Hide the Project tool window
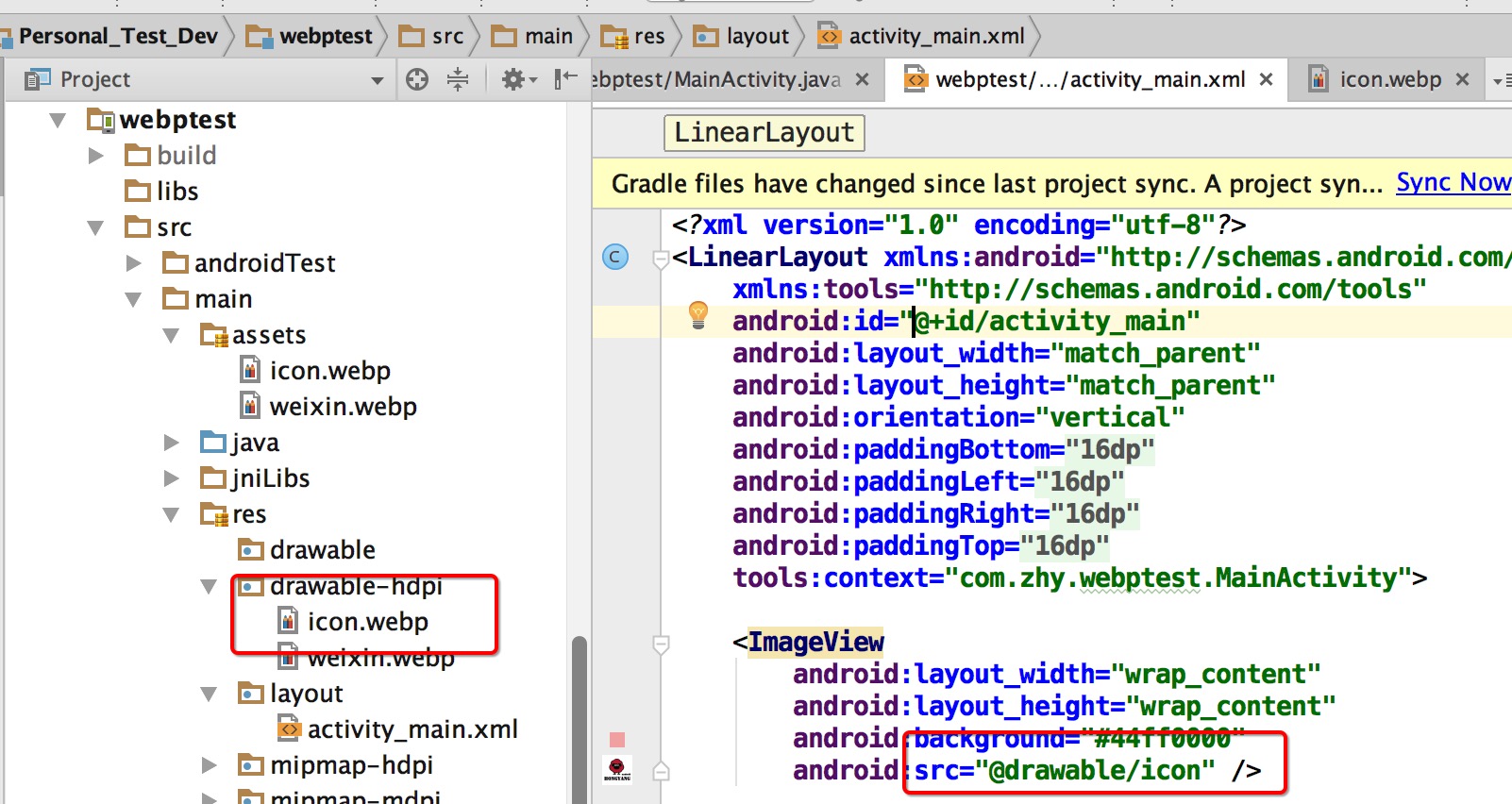 click(565, 79)
